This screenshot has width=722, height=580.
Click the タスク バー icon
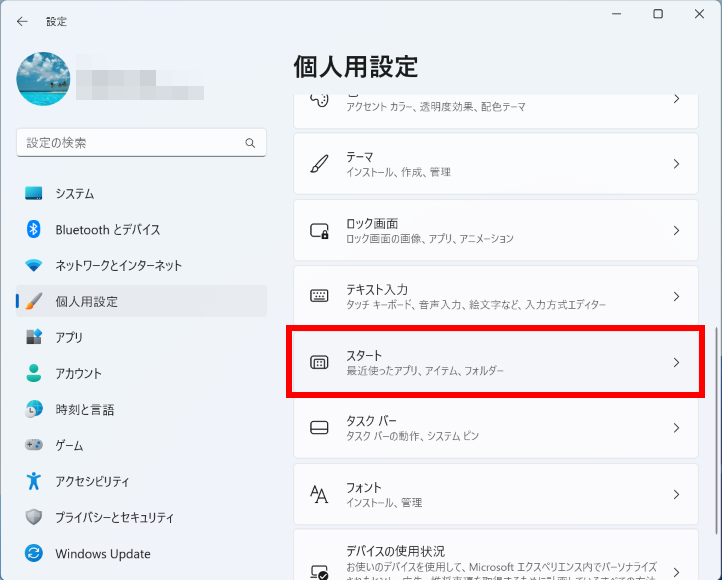click(319, 428)
